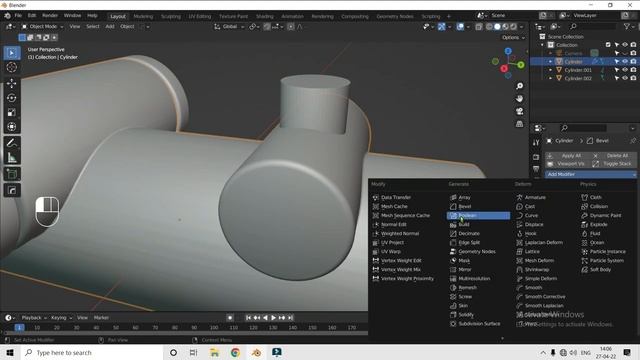The width and height of the screenshot is (640, 360).
Task: Select the Transform tool
Action: (12, 127)
